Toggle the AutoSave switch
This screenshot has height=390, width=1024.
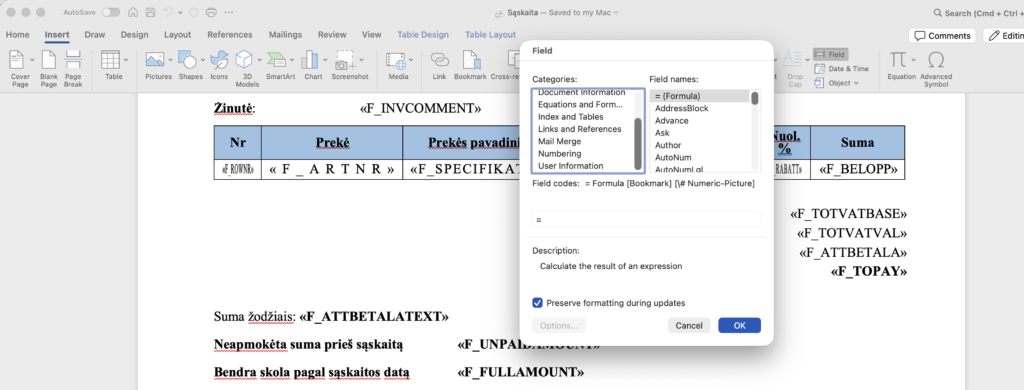tap(111, 12)
